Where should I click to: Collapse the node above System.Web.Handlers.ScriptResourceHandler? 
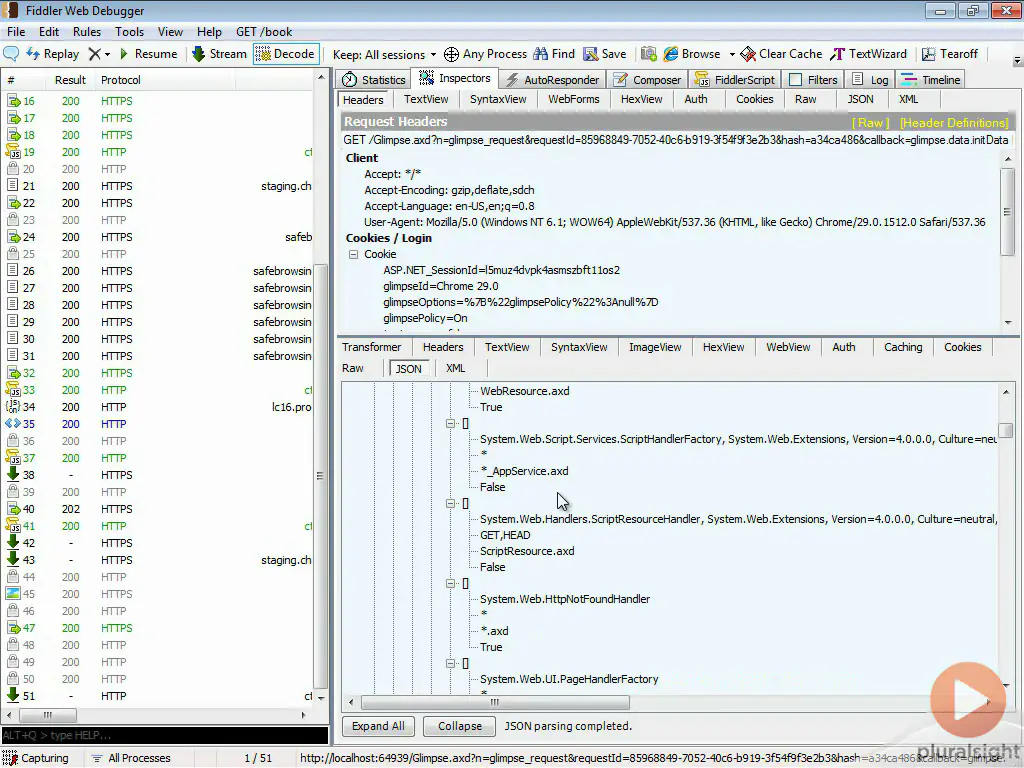click(x=451, y=504)
